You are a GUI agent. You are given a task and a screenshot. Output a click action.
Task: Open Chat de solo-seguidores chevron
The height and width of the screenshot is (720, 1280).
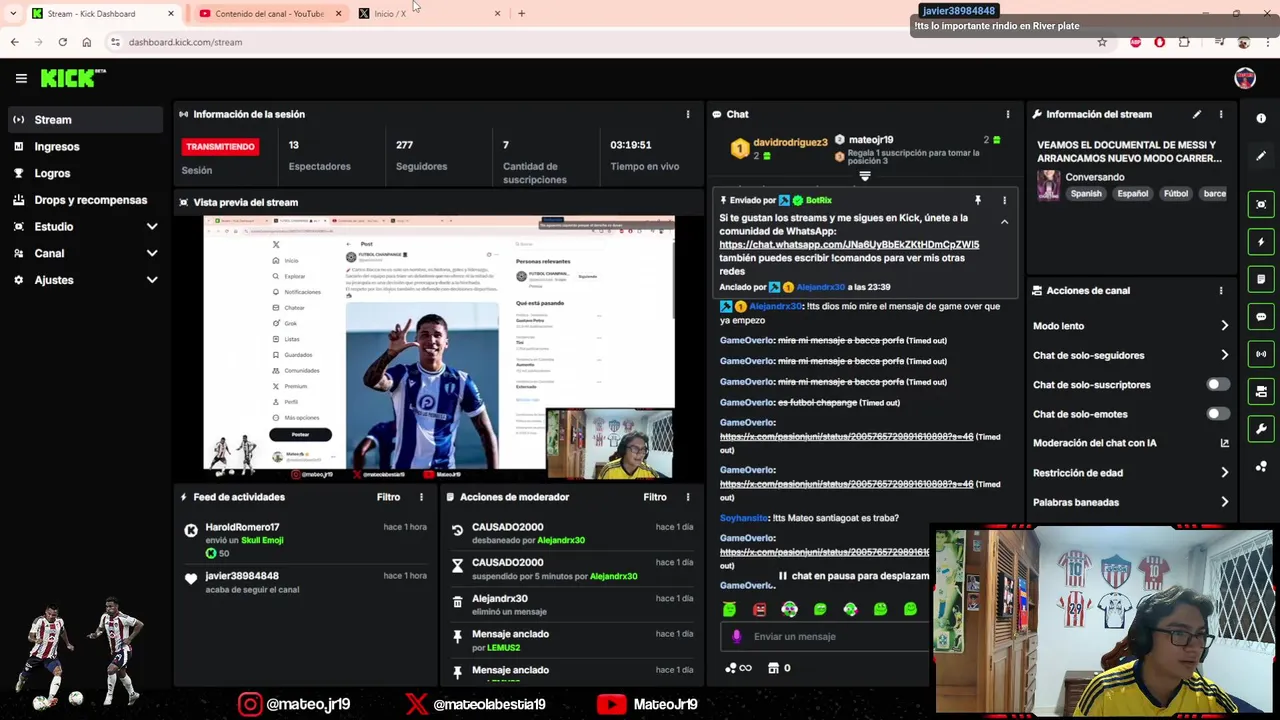point(1224,355)
